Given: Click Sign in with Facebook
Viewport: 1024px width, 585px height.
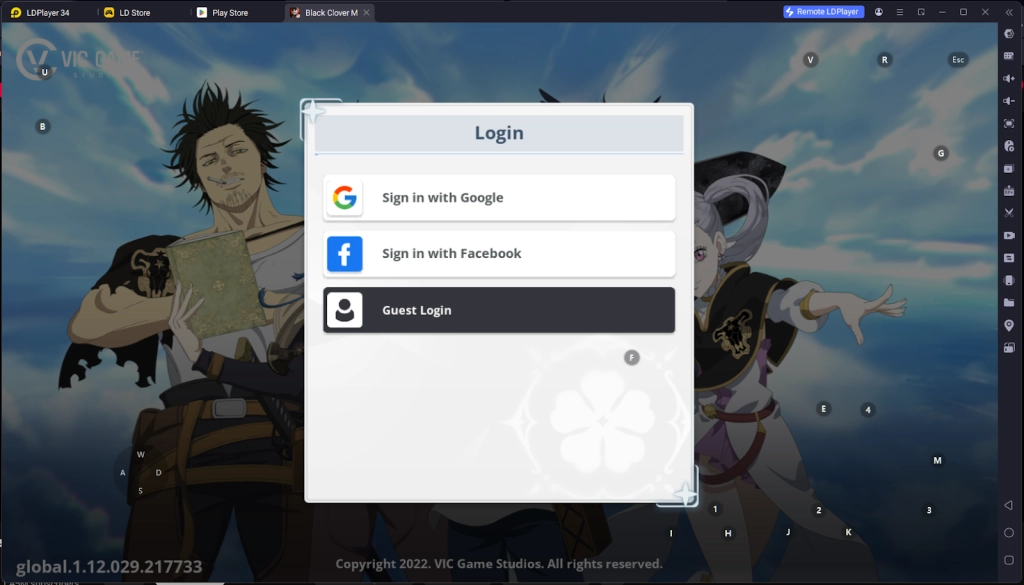Looking at the screenshot, I should point(499,254).
